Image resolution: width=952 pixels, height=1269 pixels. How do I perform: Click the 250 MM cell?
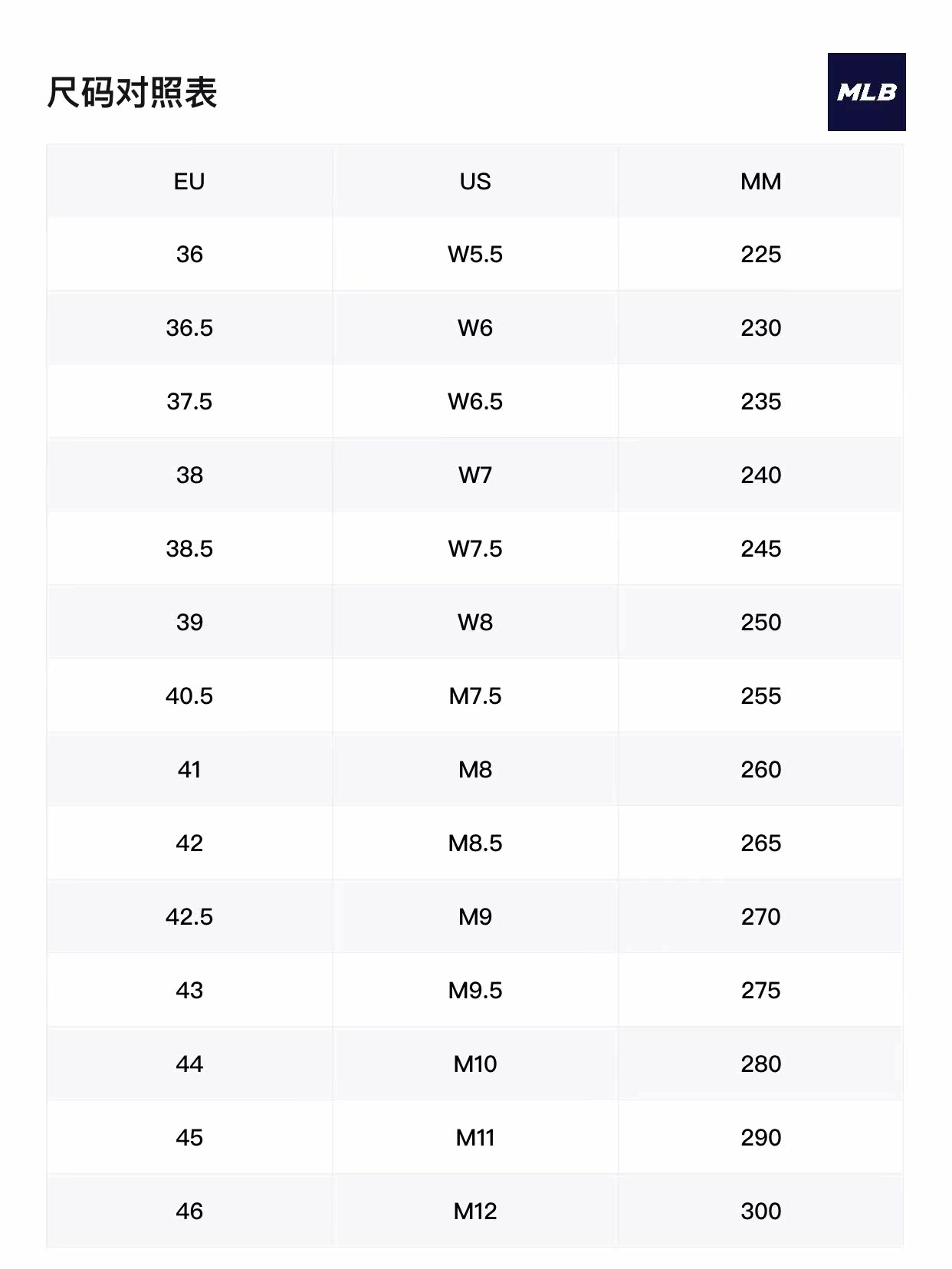[x=760, y=623]
